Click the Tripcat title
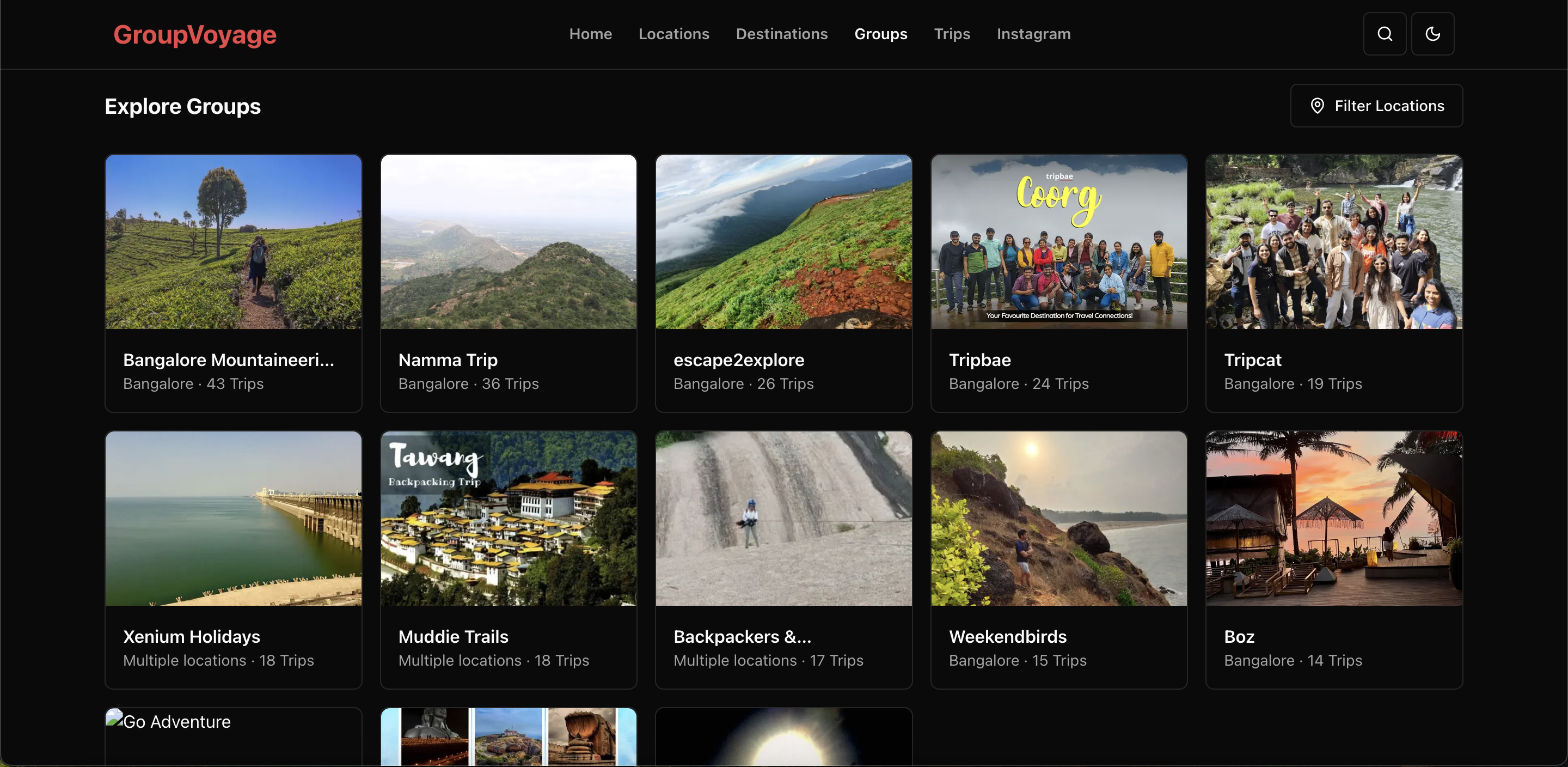 1252,360
